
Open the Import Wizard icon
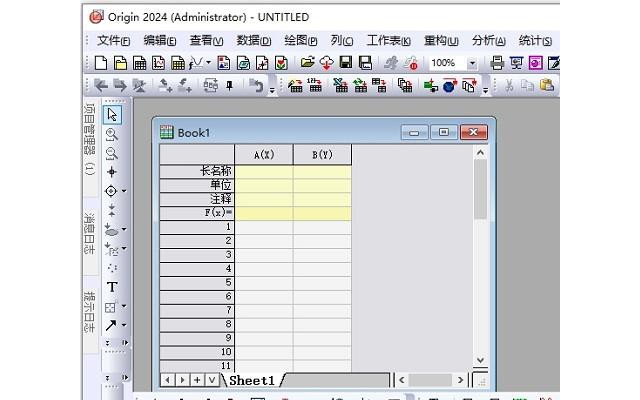(x=295, y=85)
